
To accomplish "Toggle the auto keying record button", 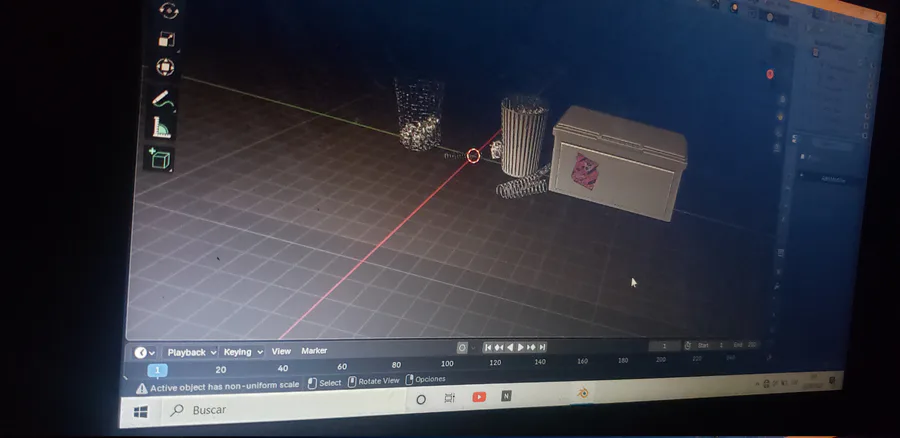I will pos(462,347).
